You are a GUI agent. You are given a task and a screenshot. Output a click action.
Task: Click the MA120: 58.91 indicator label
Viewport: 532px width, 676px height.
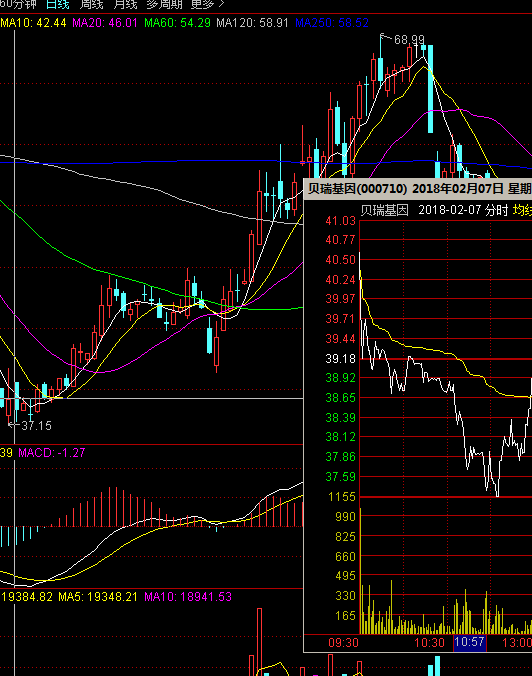[252, 23]
